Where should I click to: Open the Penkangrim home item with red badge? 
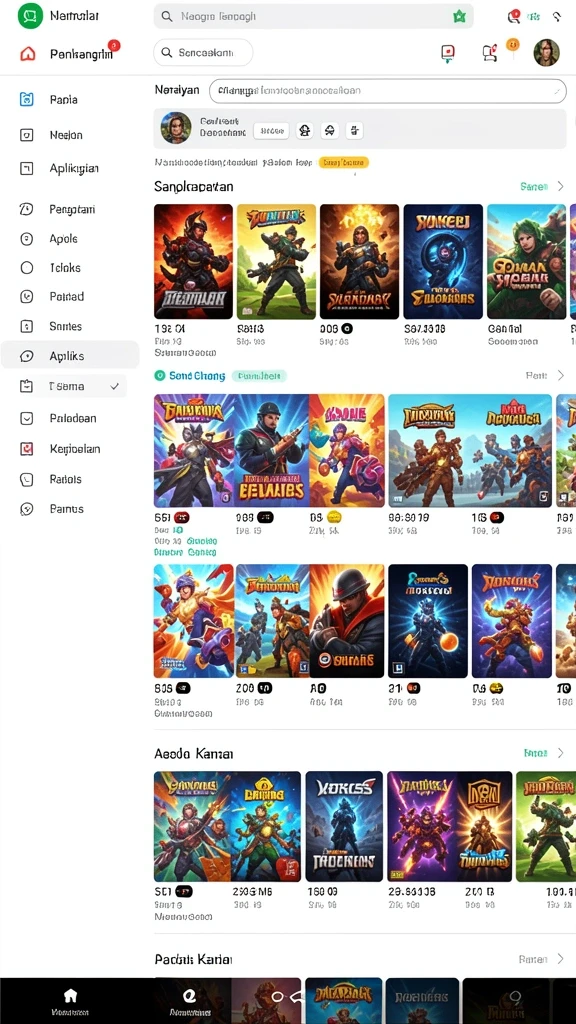[69, 54]
